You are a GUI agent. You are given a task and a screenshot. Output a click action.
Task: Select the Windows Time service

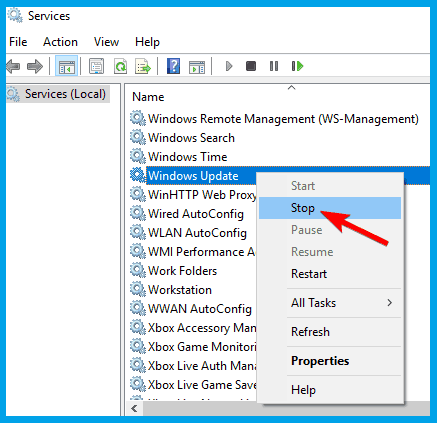coord(188,157)
